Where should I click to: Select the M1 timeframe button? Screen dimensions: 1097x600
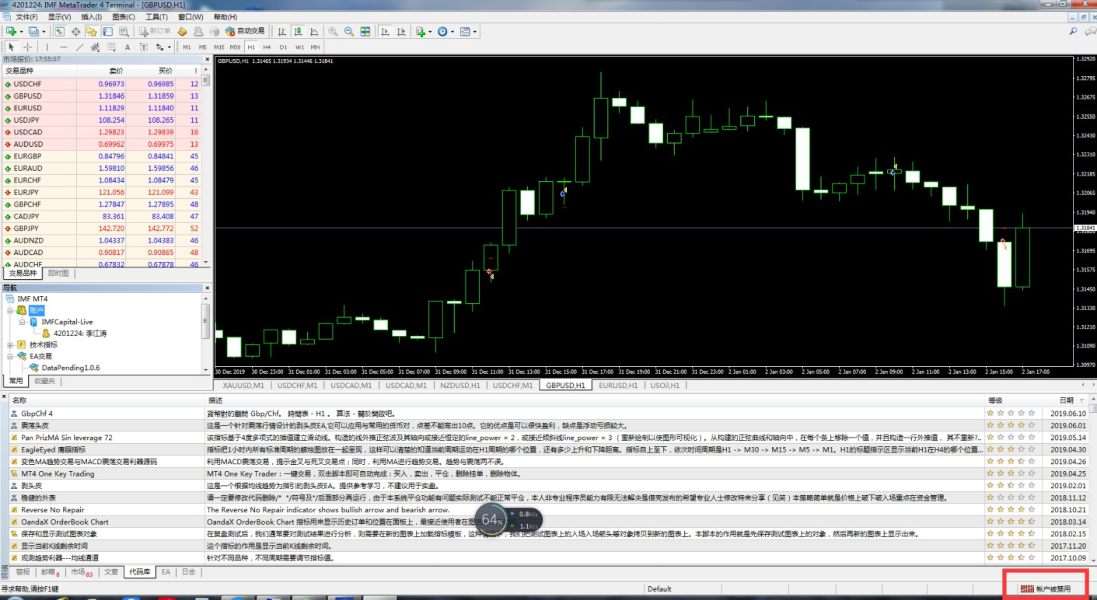187,47
